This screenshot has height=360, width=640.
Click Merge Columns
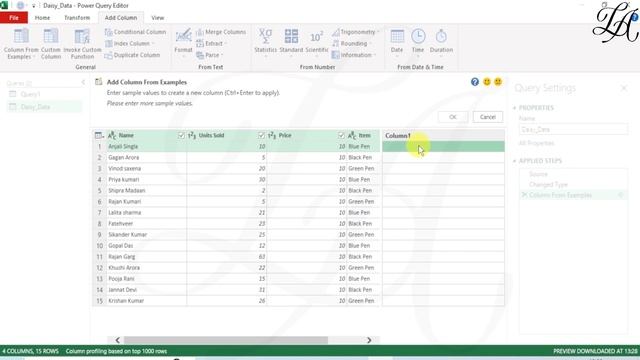point(221,32)
